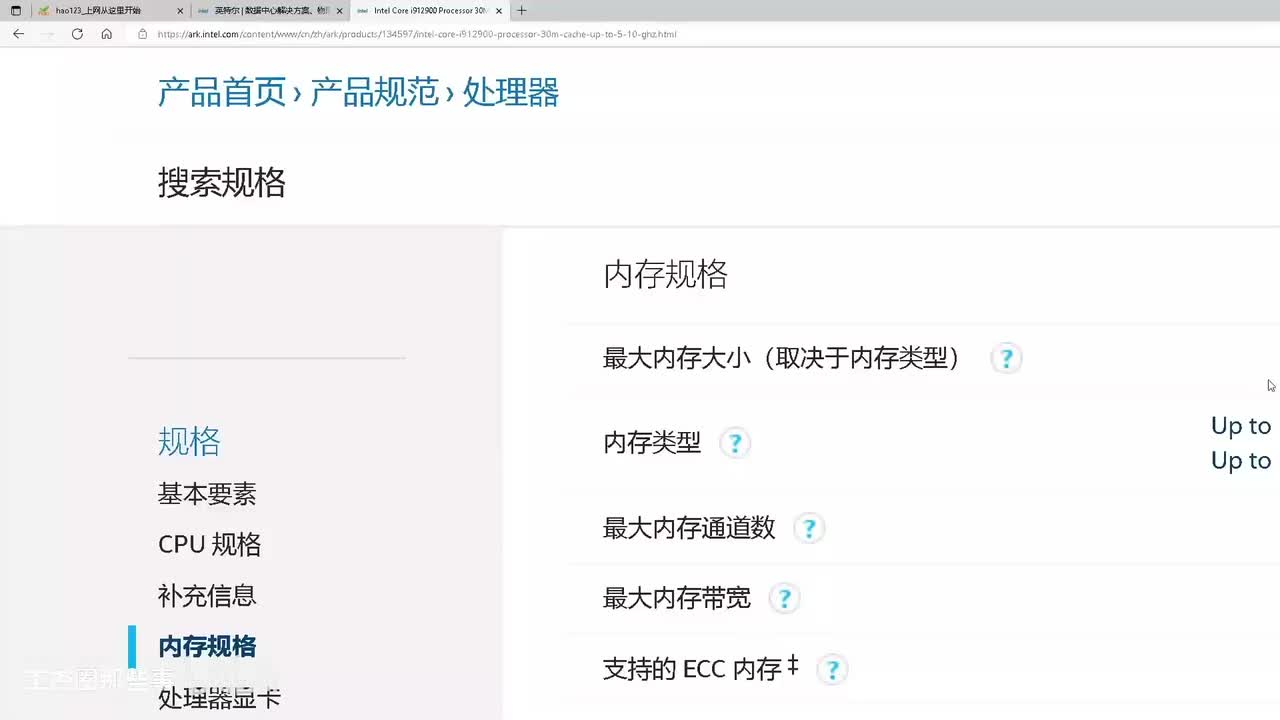Viewport: 1280px width, 720px height.
Task: Click the site info lock icon
Action: [143, 34]
